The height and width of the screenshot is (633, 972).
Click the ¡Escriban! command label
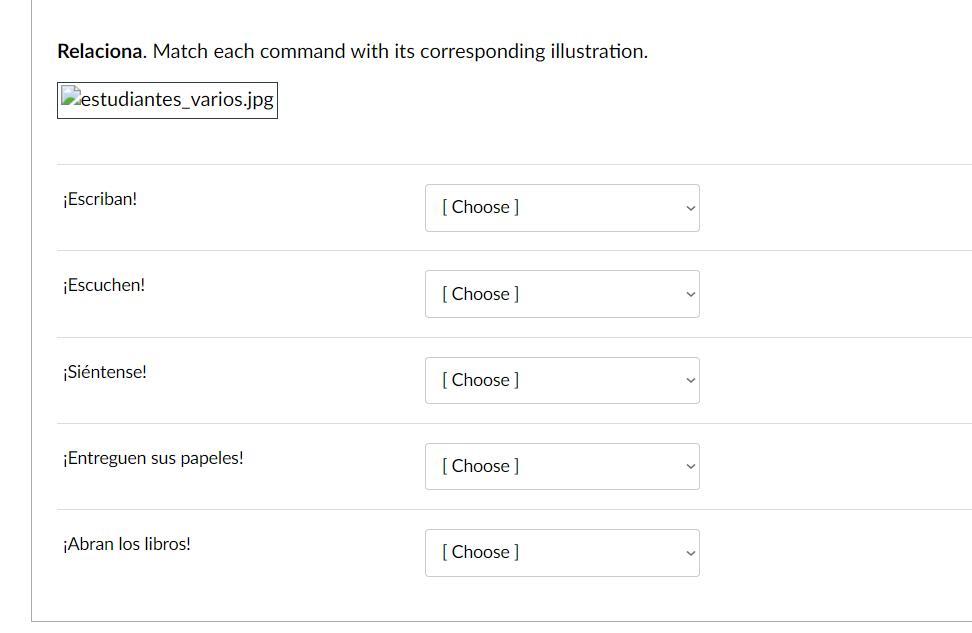[100, 199]
